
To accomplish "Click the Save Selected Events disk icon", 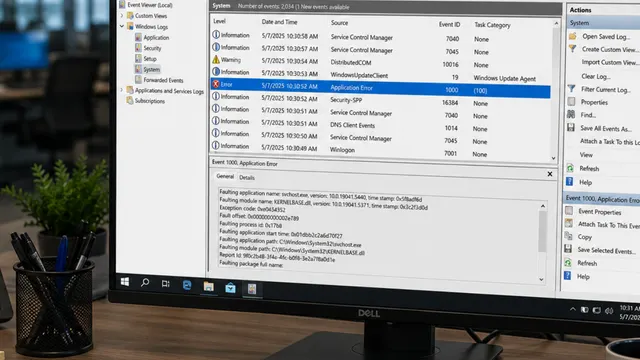I will pyautogui.click(x=568, y=249).
